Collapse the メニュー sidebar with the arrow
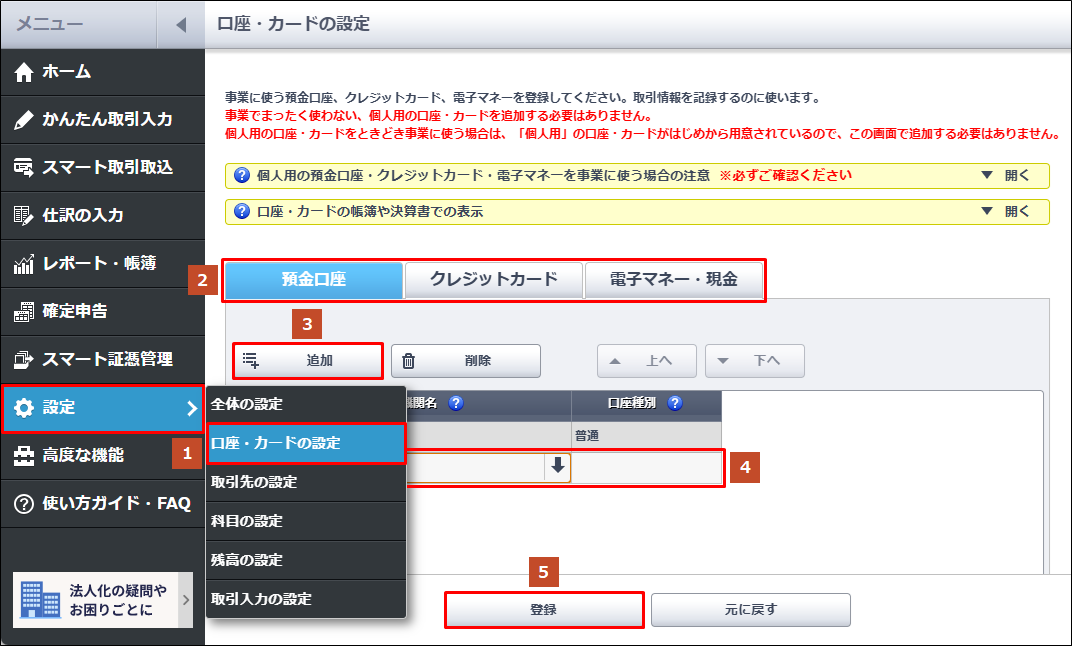1072x646 pixels. coord(180,25)
